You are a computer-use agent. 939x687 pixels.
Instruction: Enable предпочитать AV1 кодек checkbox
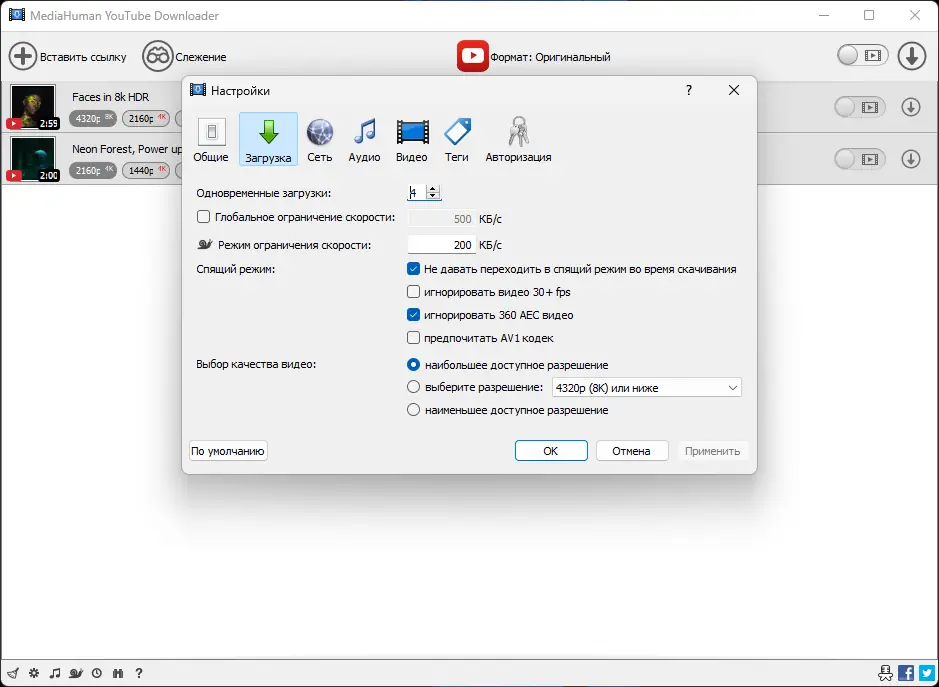click(413, 338)
